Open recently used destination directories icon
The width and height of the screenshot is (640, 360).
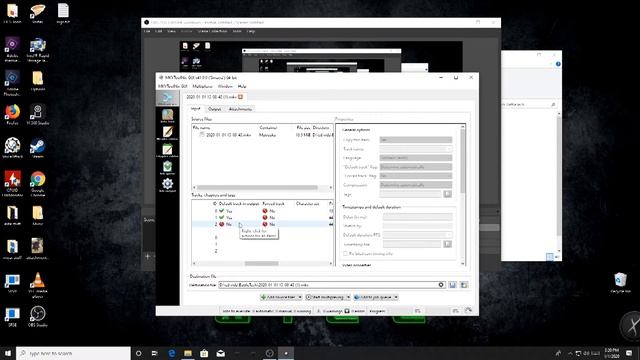(464, 285)
